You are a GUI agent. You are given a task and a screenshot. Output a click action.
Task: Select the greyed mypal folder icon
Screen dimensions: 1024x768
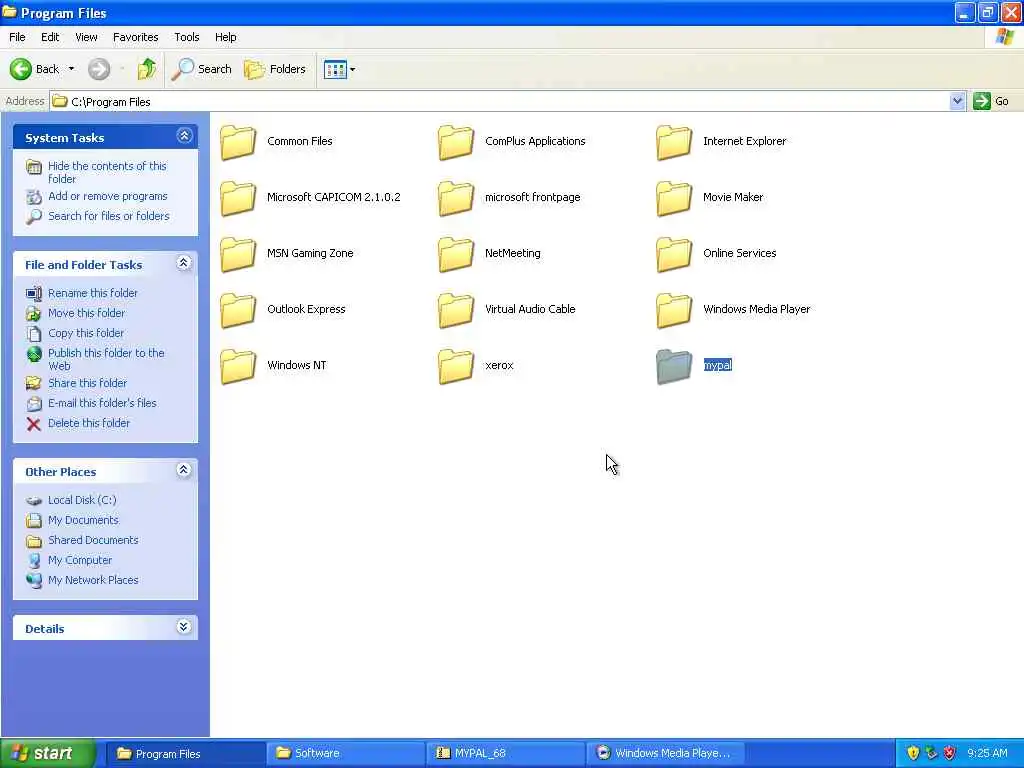point(674,366)
